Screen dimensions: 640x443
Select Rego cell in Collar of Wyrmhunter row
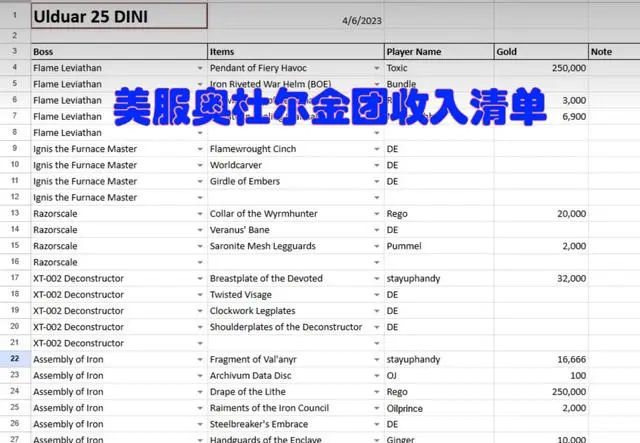point(439,214)
